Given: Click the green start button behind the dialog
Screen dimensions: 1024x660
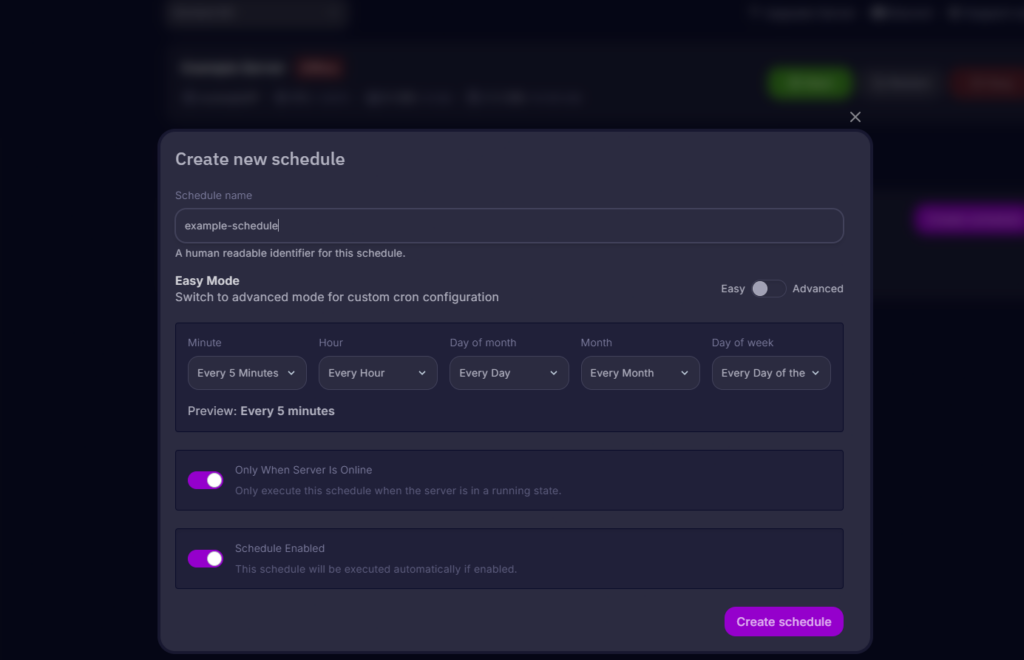Looking at the screenshot, I should [810, 83].
